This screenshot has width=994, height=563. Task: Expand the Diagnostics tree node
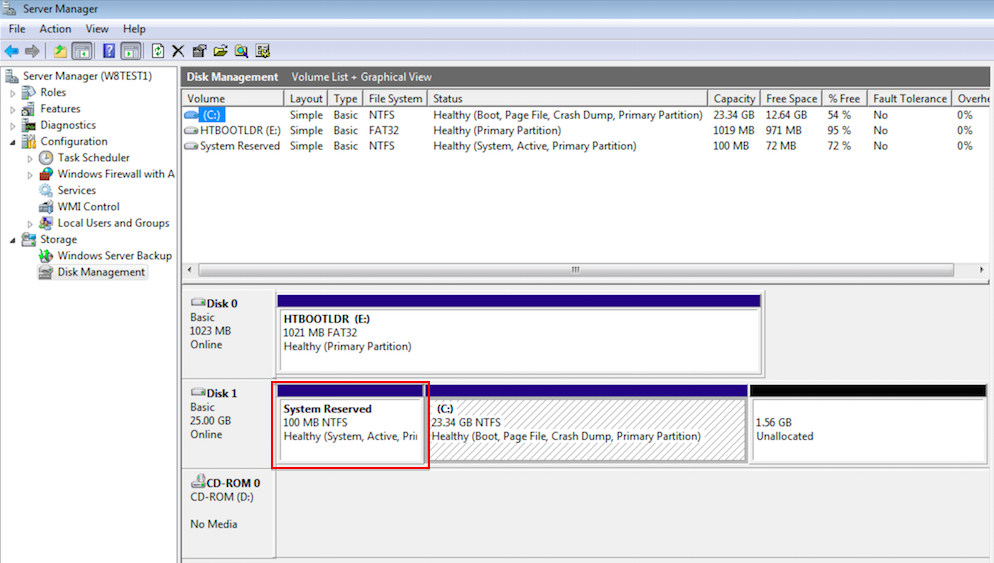click(x=13, y=126)
